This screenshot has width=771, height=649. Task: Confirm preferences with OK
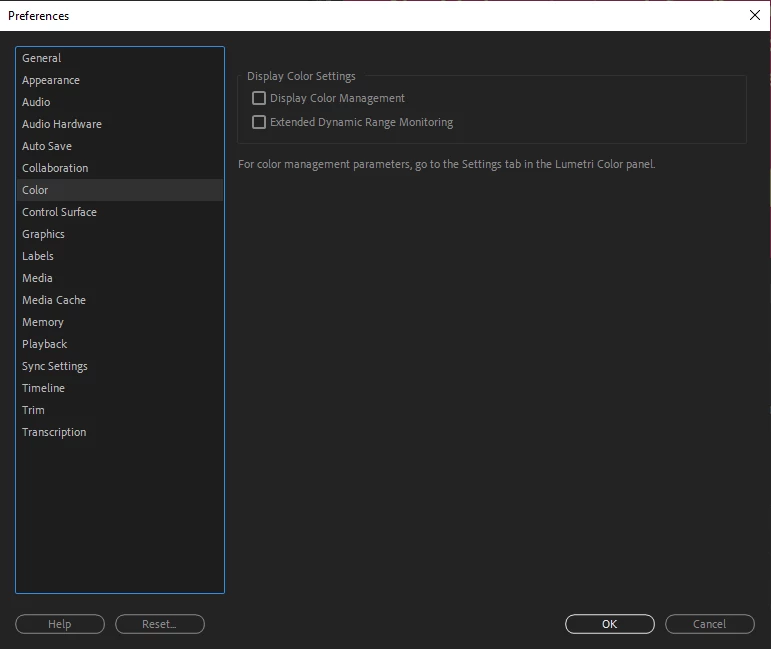610,624
